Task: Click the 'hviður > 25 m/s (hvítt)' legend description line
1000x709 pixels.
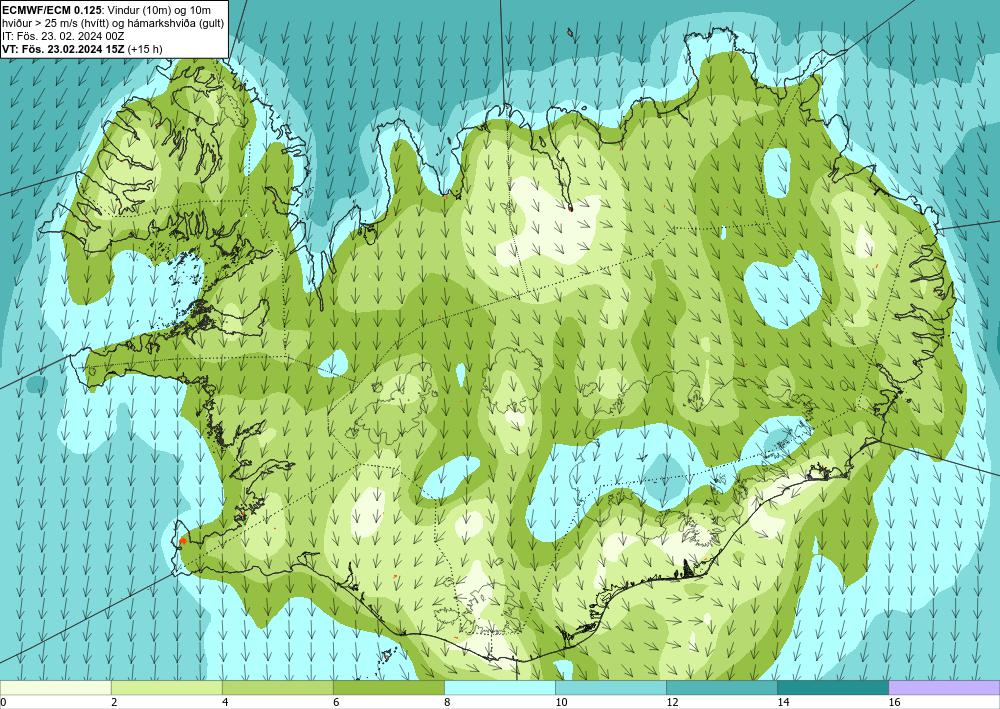Action: click(113, 23)
